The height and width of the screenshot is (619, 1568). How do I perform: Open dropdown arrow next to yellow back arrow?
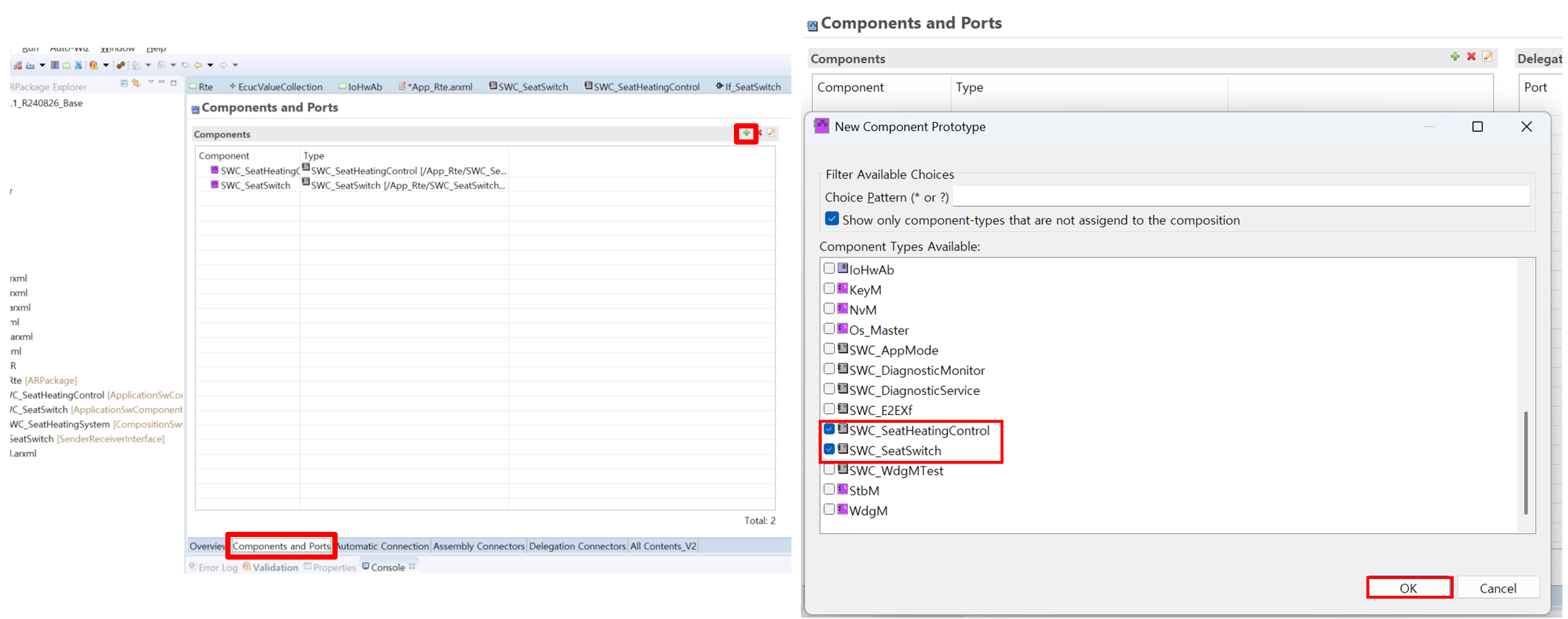(x=210, y=65)
